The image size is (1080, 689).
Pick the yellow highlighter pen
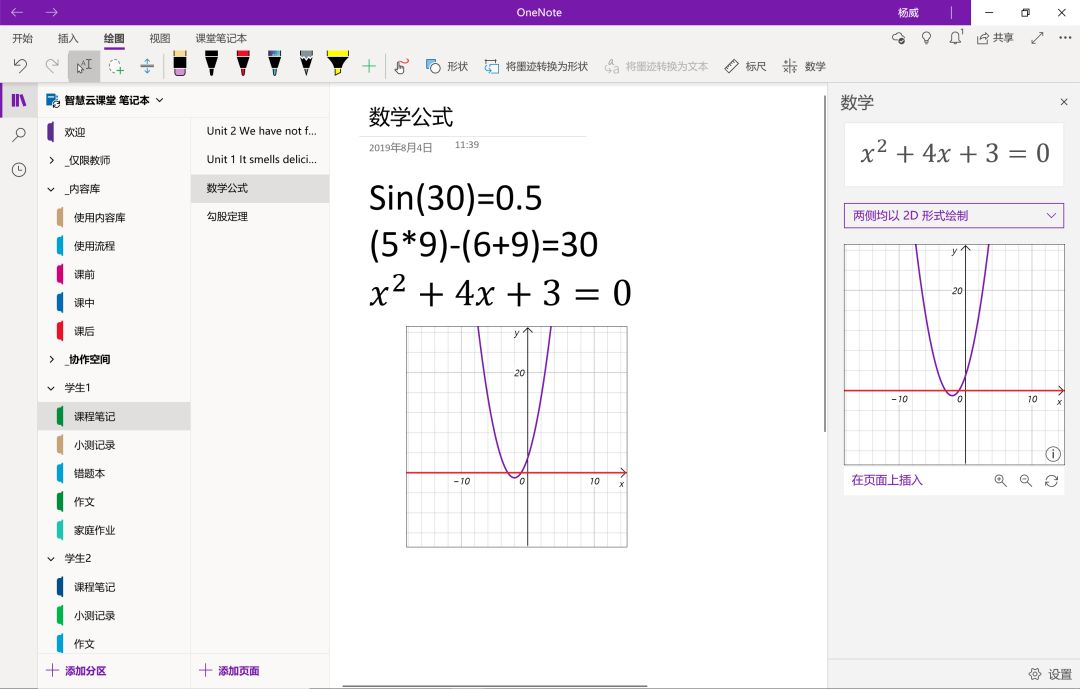tap(337, 65)
